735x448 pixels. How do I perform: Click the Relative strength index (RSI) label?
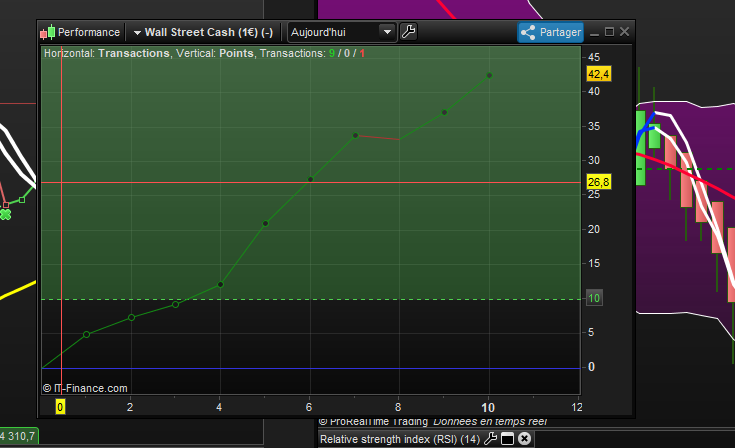(x=400, y=439)
